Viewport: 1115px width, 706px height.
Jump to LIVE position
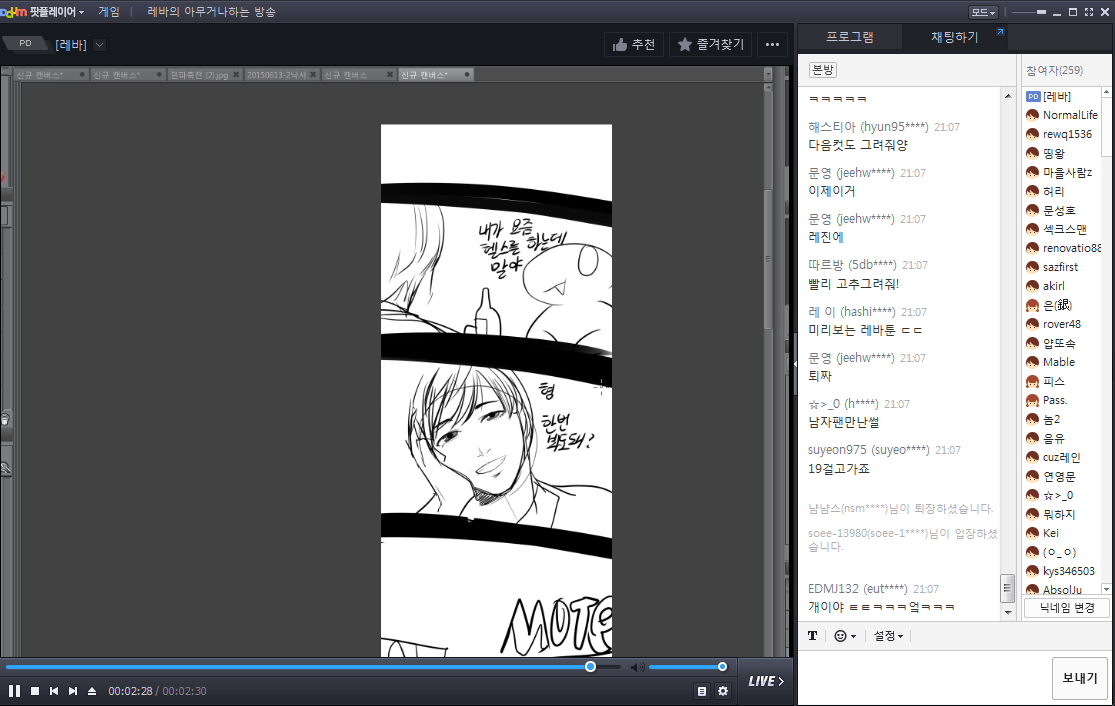point(766,681)
